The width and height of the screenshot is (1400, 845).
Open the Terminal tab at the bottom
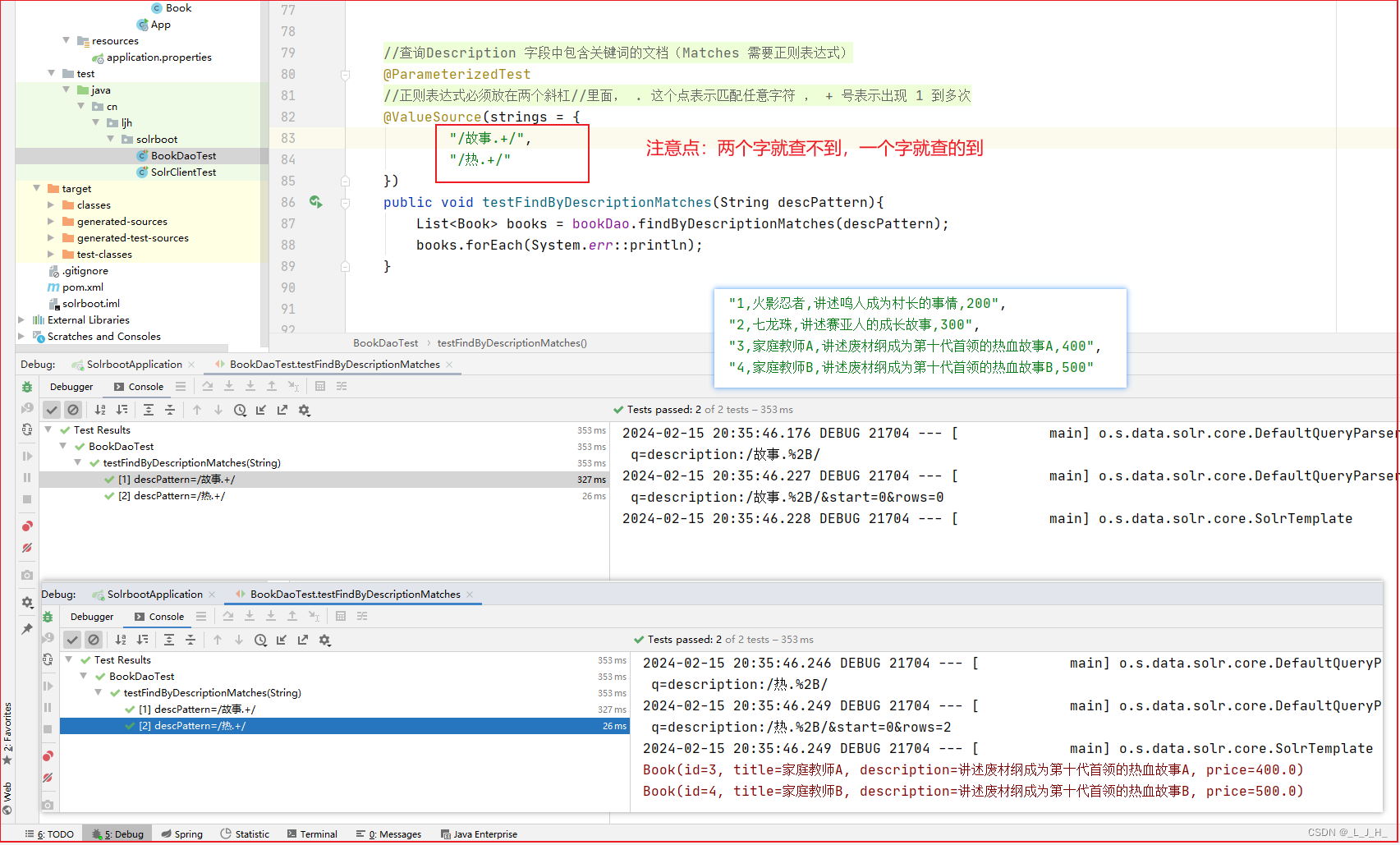[312, 834]
